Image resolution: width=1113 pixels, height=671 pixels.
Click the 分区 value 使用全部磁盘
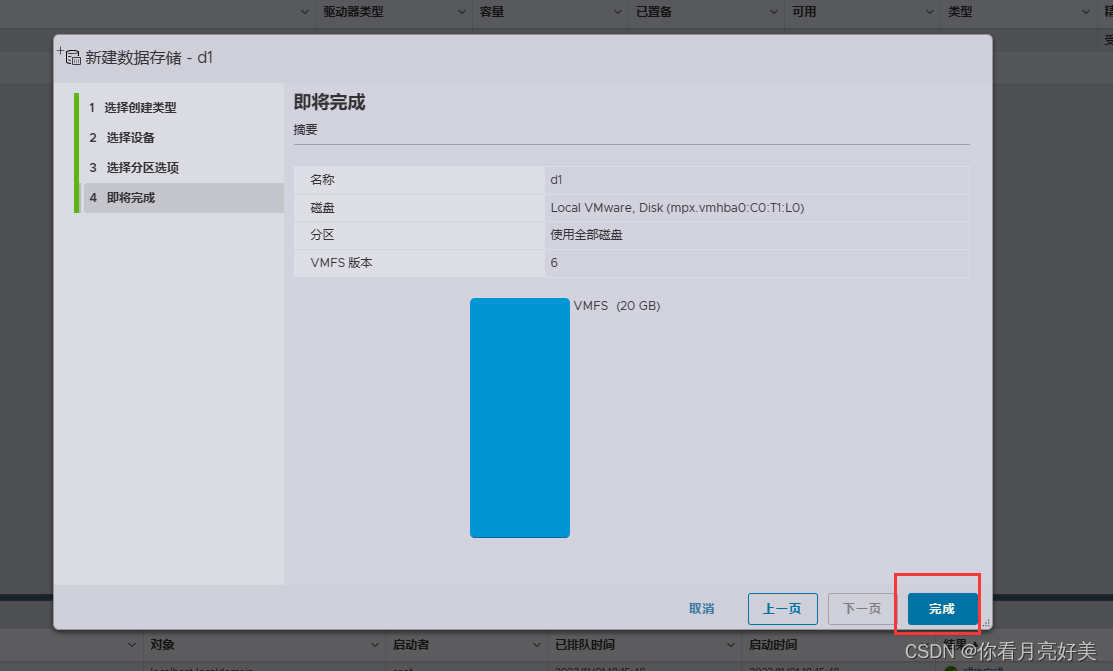[586, 235]
